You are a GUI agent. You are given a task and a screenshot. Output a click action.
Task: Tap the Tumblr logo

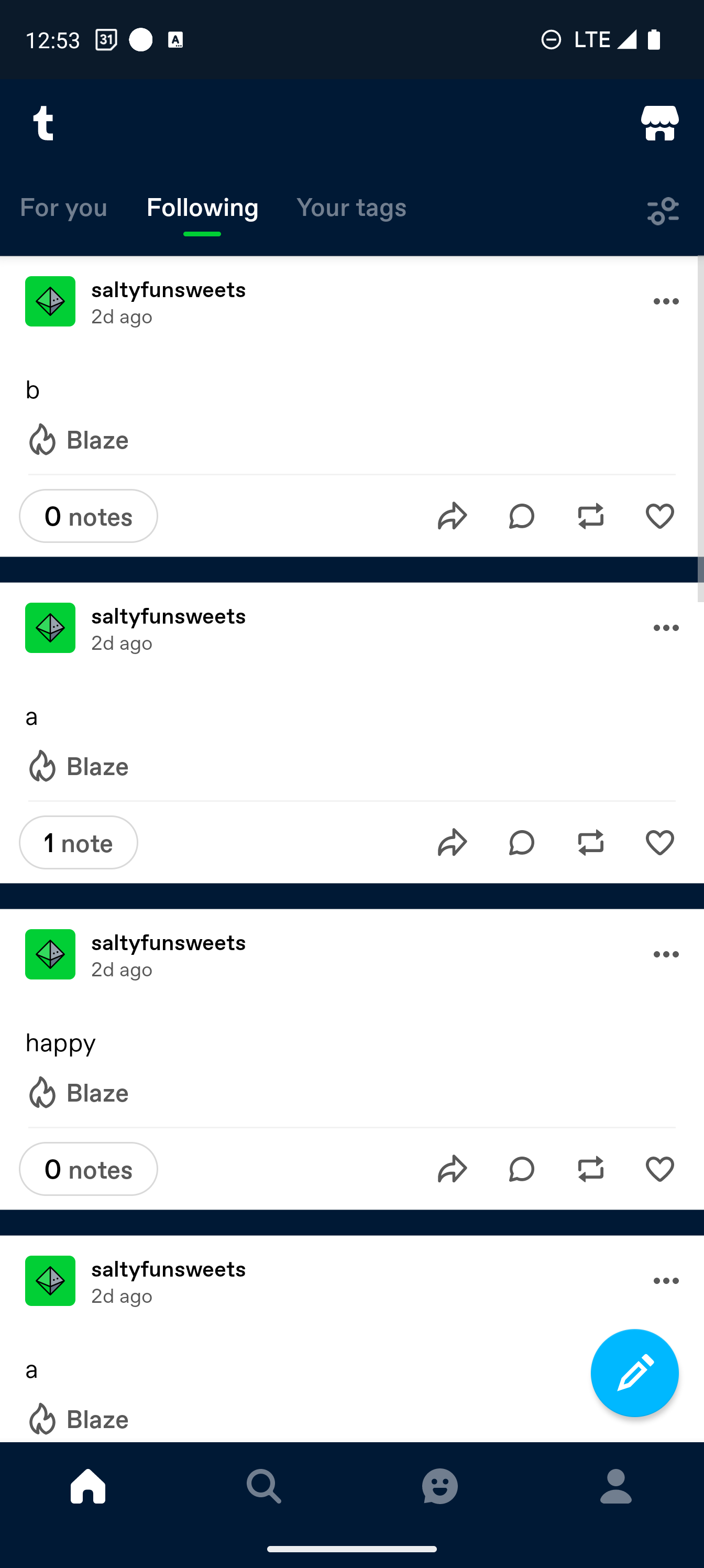pos(43,124)
